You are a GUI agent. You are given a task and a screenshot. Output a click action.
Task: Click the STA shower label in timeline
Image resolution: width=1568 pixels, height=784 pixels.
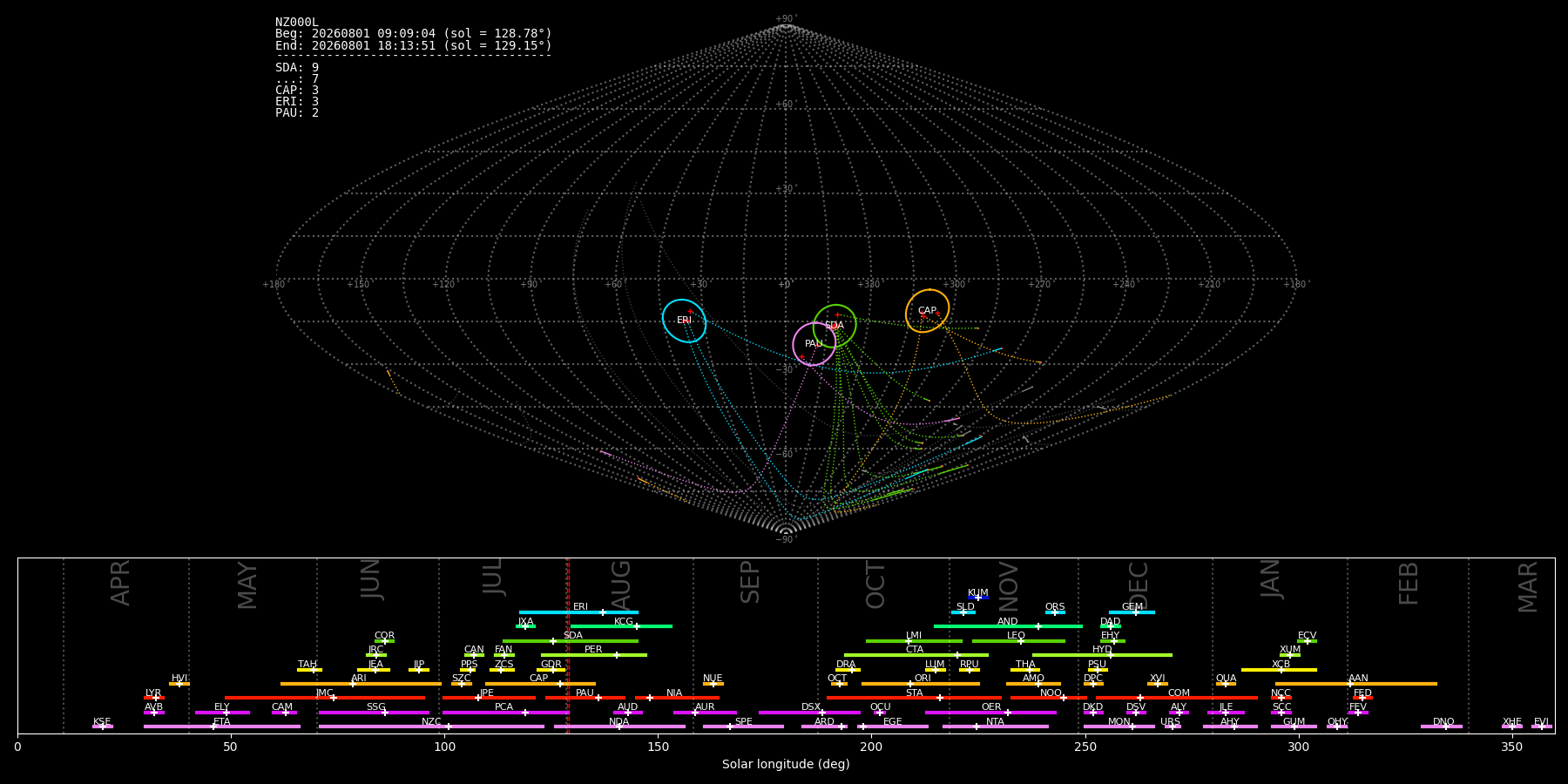[x=915, y=693]
